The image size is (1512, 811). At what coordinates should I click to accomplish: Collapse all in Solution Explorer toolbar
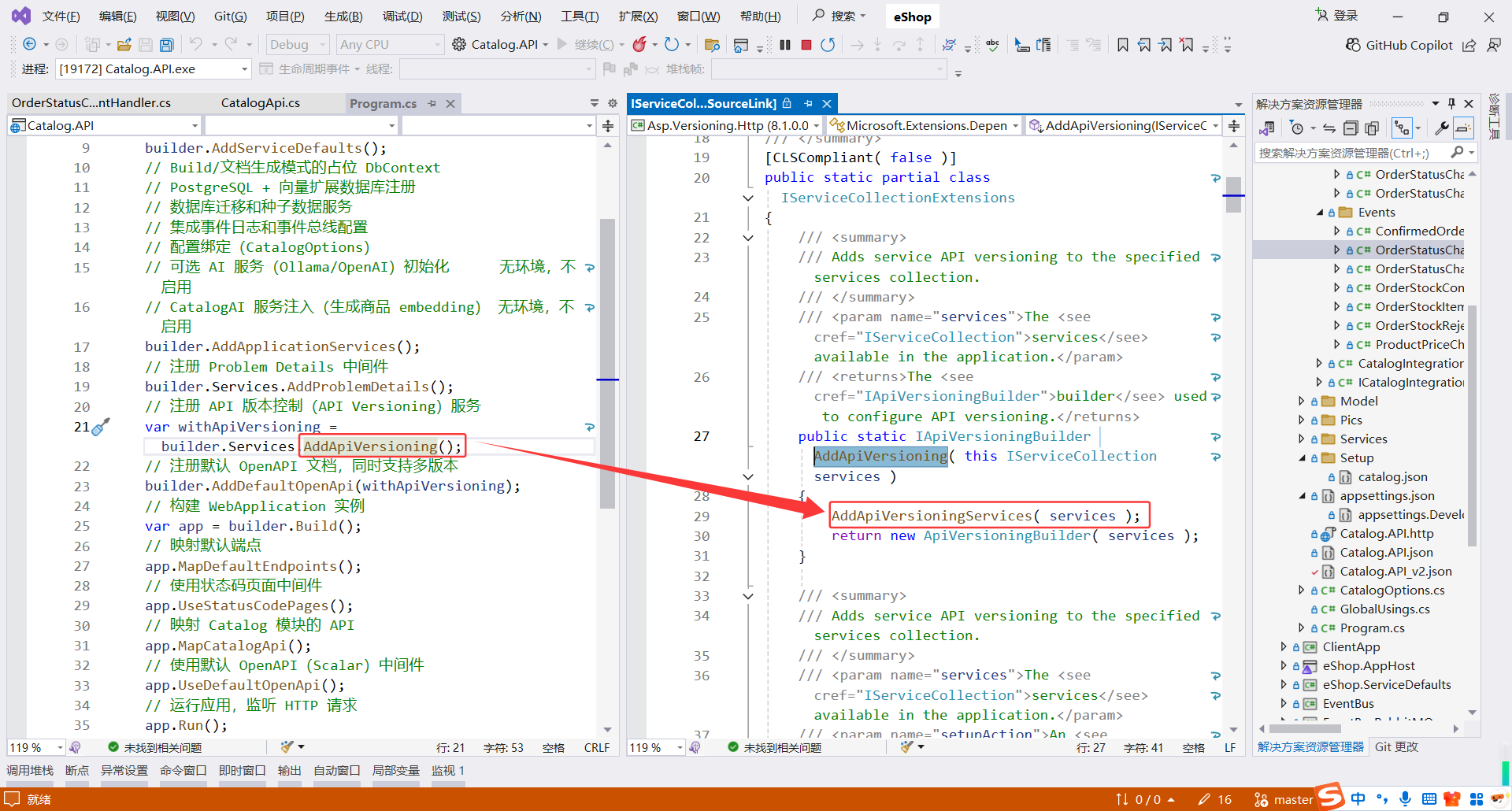[x=1351, y=128]
